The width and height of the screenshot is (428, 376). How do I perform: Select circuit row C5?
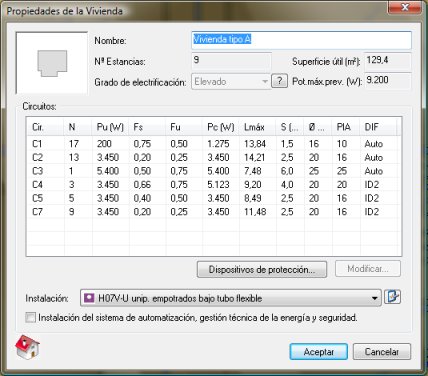213,198
